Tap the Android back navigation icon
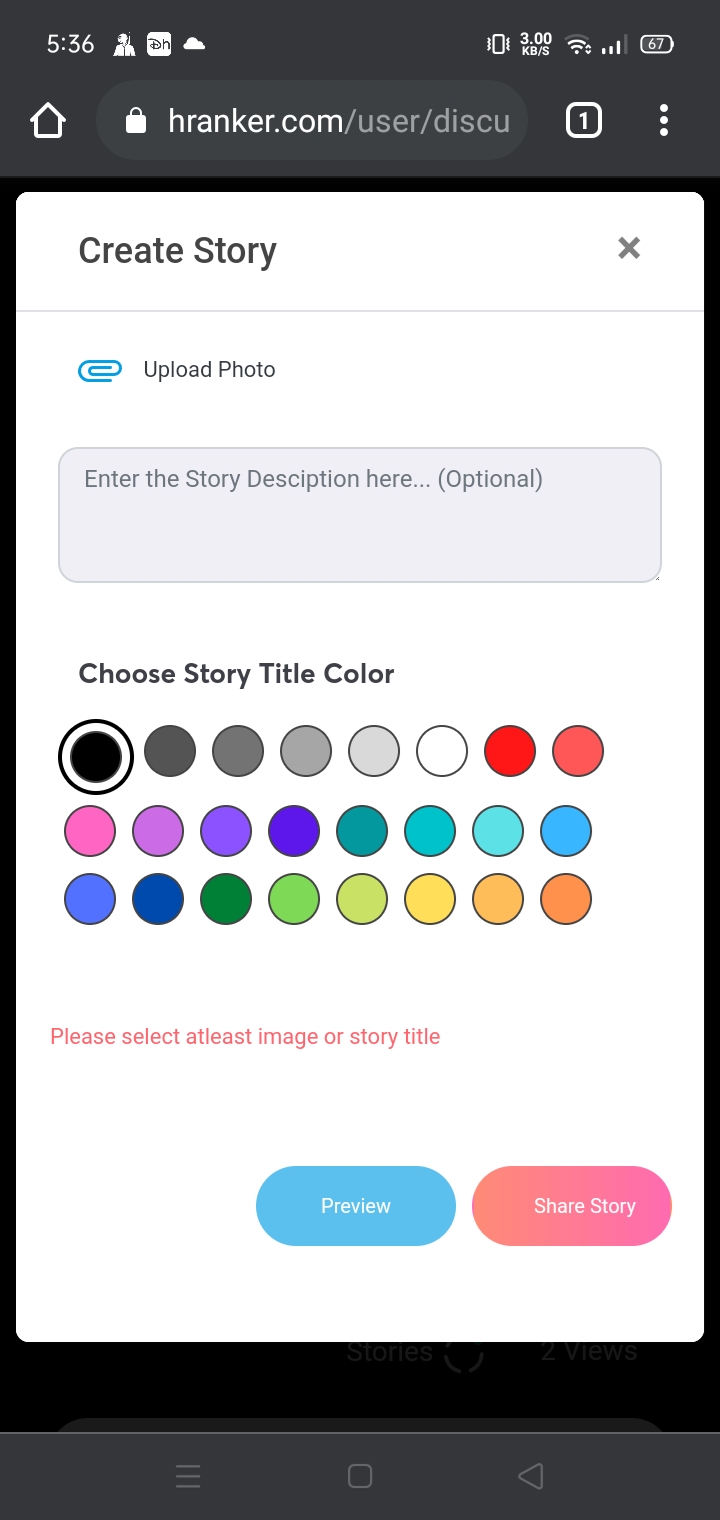Screen dimensions: 720x1520 (531, 1476)
